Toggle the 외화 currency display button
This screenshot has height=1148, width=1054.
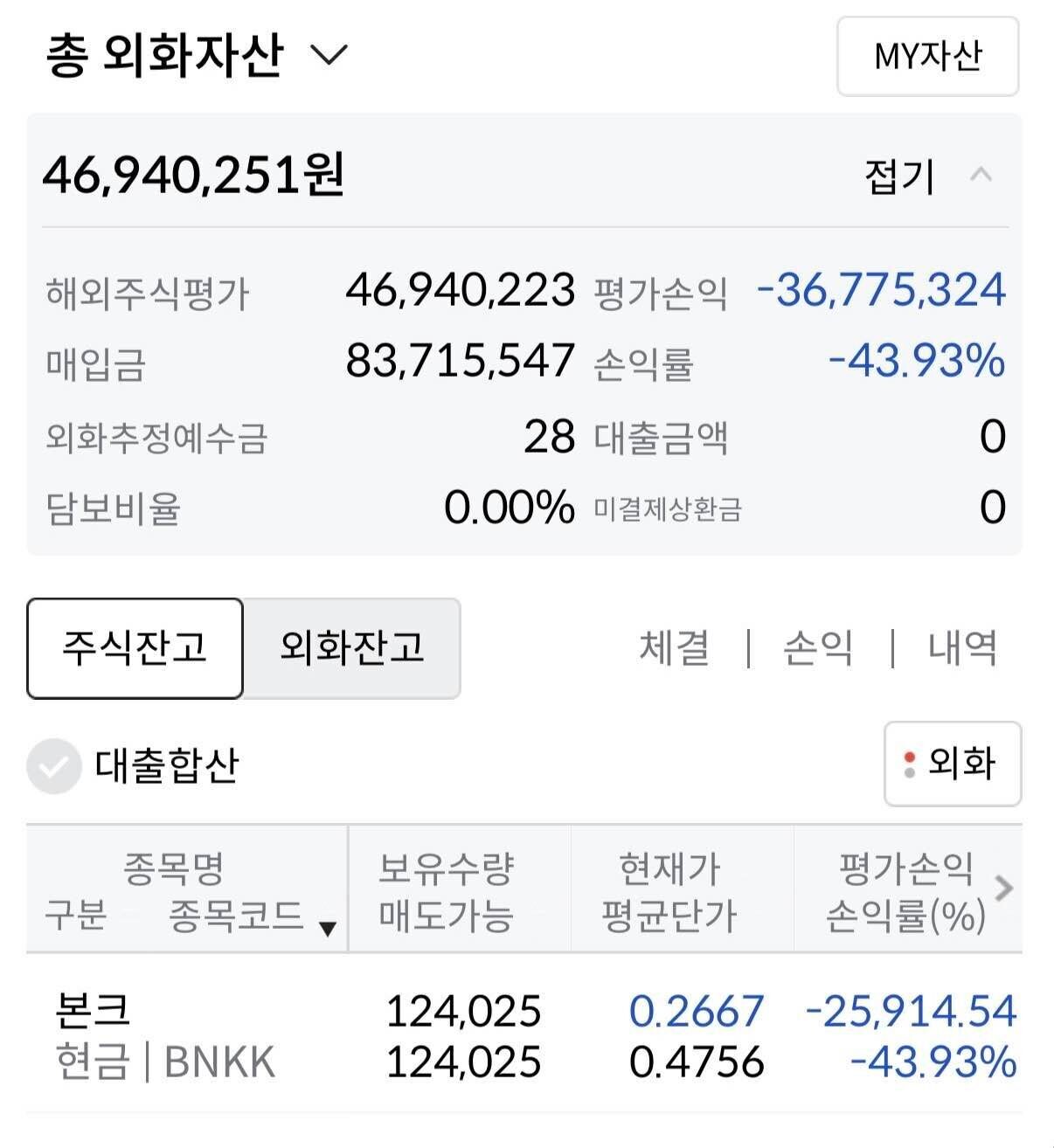coord(952,764)
